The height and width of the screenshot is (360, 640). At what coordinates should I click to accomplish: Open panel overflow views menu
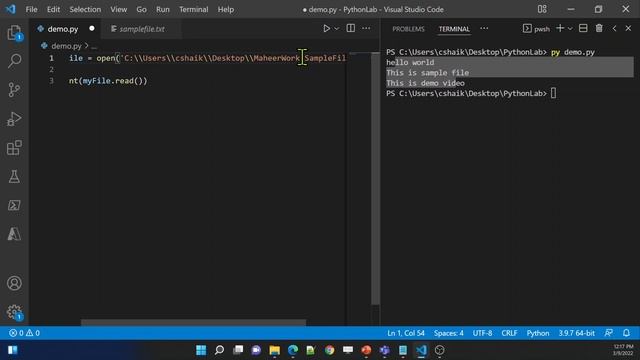coord(484,29)
